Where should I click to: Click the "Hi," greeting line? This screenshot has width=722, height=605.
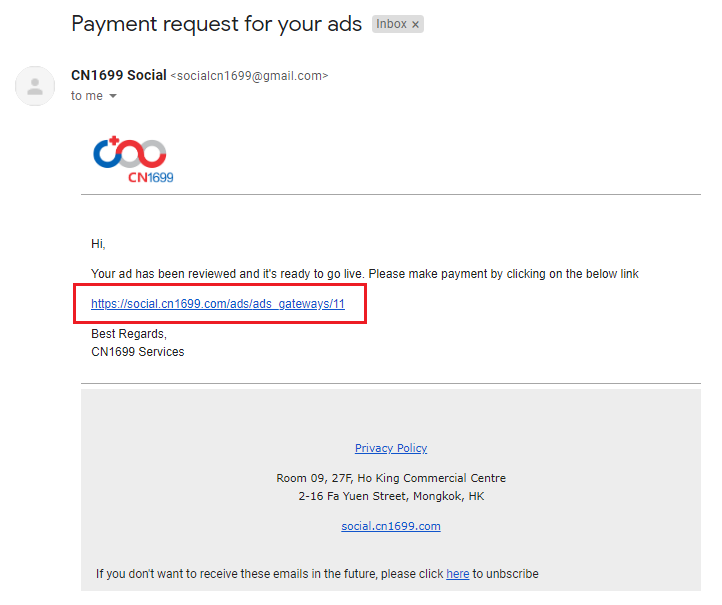tap(98, 244)
